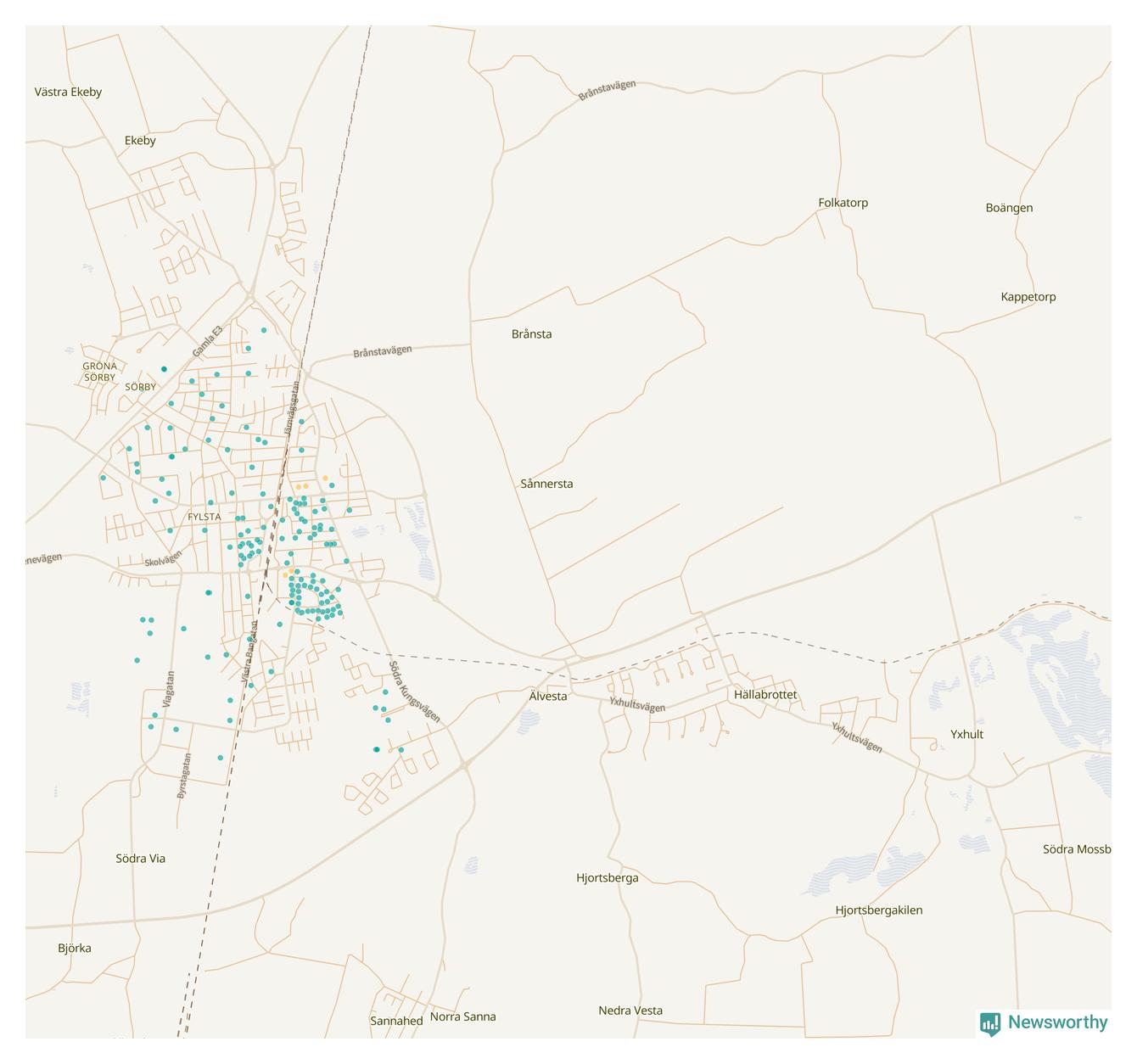Viewport: 1137px width, 1064px height.
Task: Click the Kappetorp label on map
Action: (x=1028, y=297)
